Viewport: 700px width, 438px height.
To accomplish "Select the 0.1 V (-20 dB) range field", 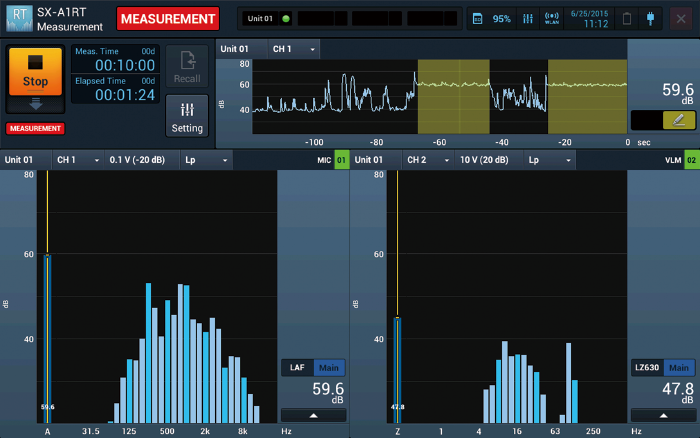I will 142,160.
